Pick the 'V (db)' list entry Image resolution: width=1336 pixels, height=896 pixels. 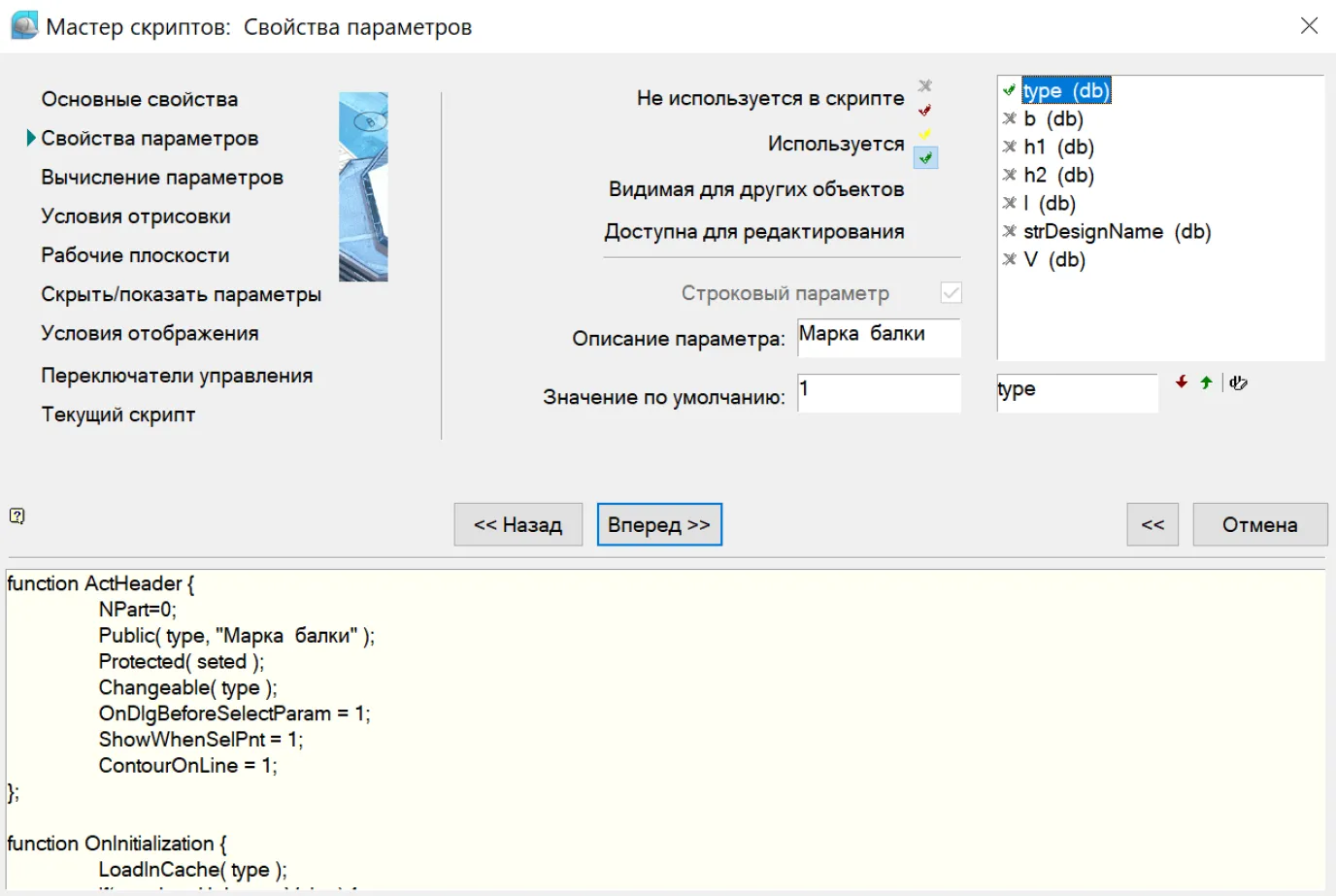(x=1053, y=260)
